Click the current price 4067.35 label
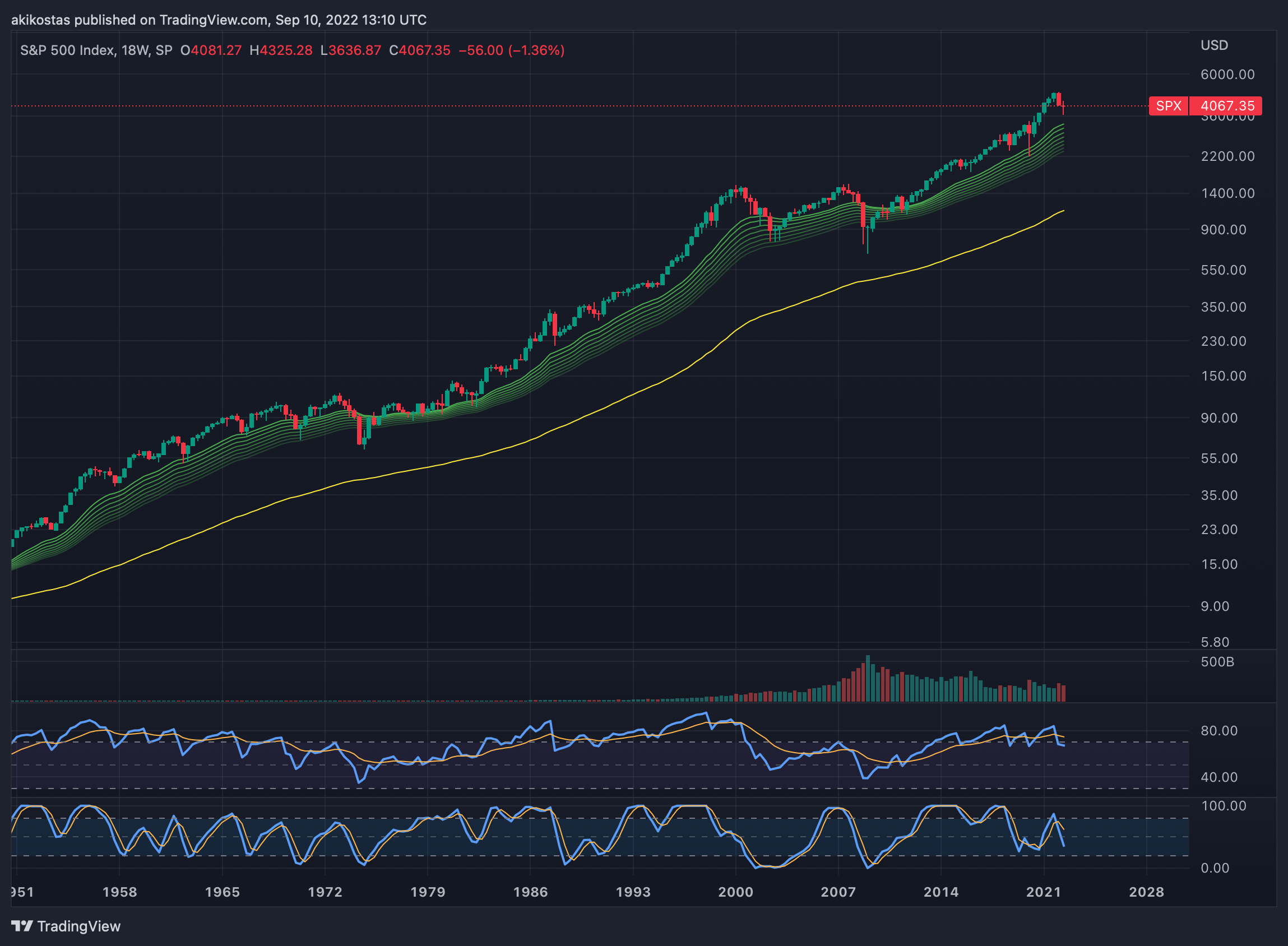Viewport: 1288px width, 946px height. coord(1226,106)
